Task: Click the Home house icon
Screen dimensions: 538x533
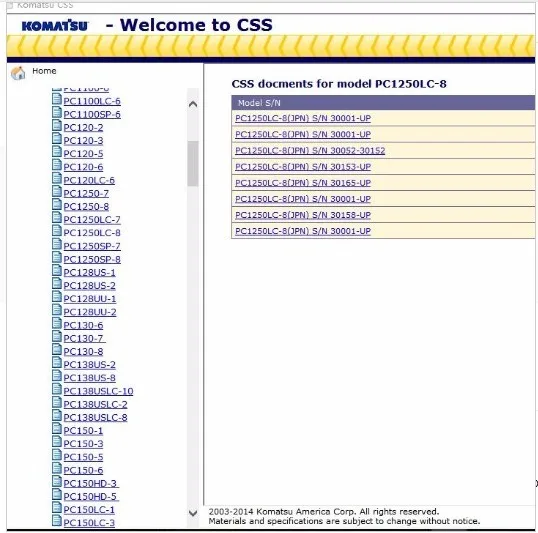Action: [18, 73]
